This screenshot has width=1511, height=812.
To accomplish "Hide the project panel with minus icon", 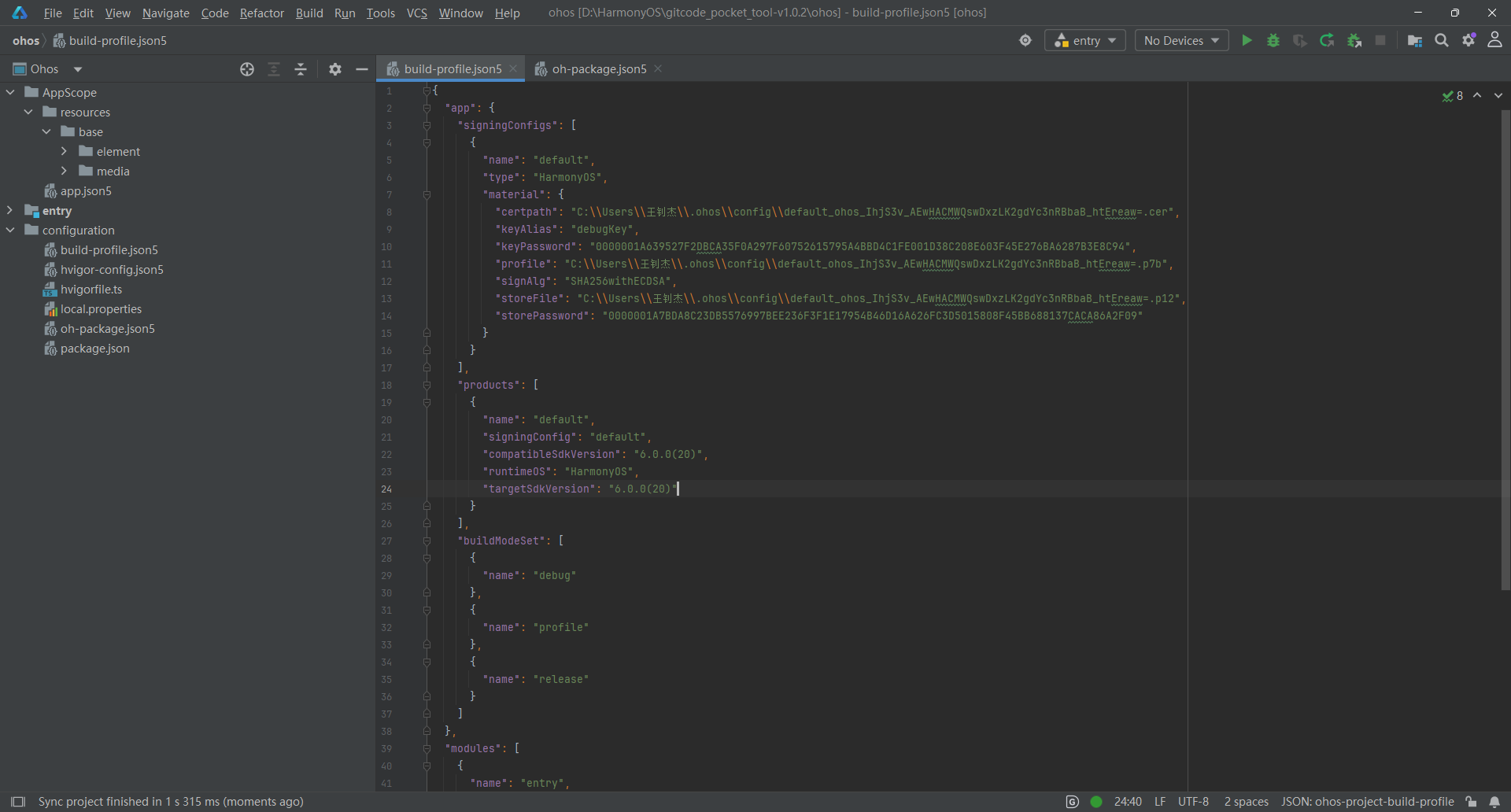I will coord(362,69).
